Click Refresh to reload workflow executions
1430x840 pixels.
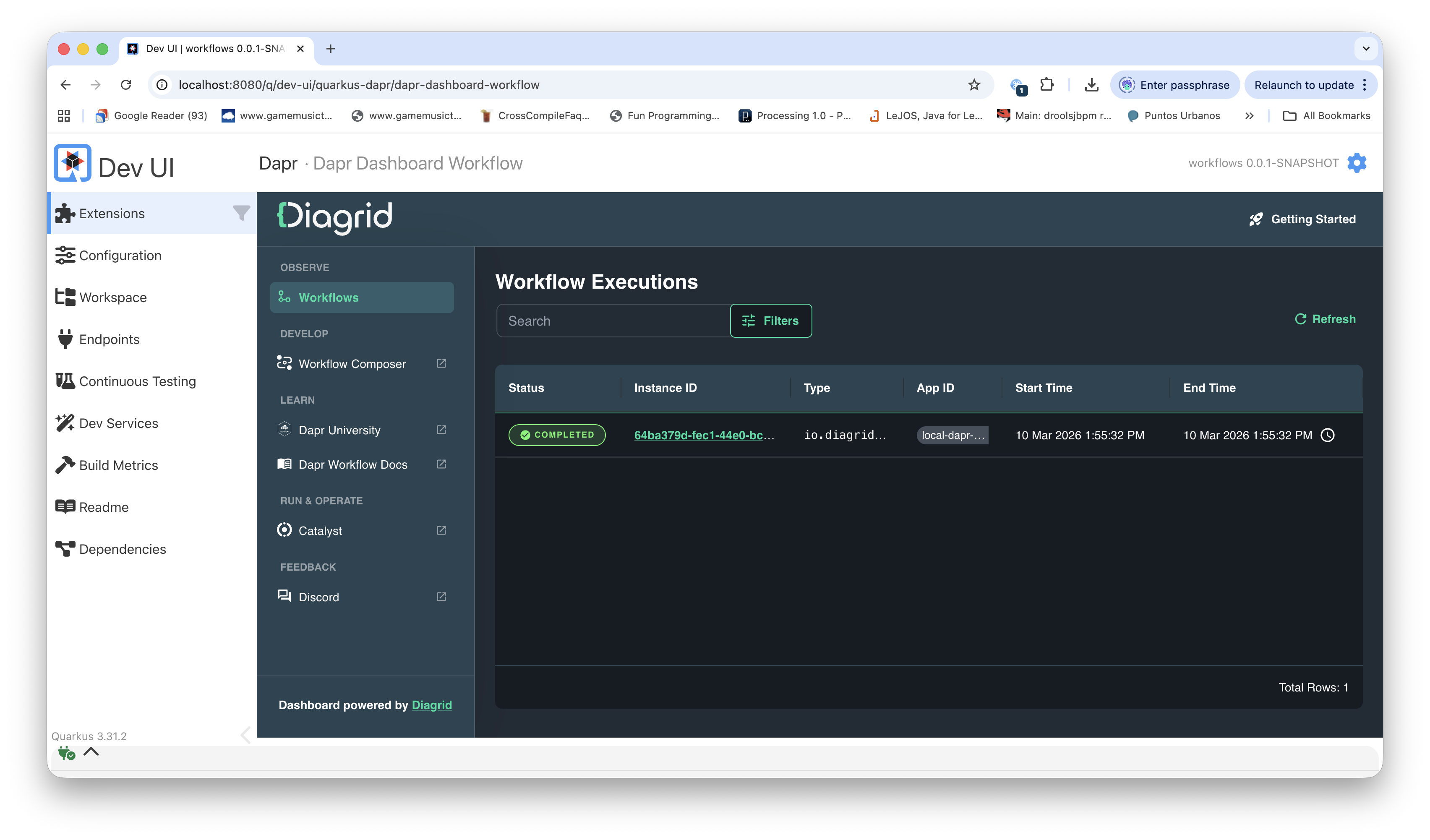coord(1326,318)
